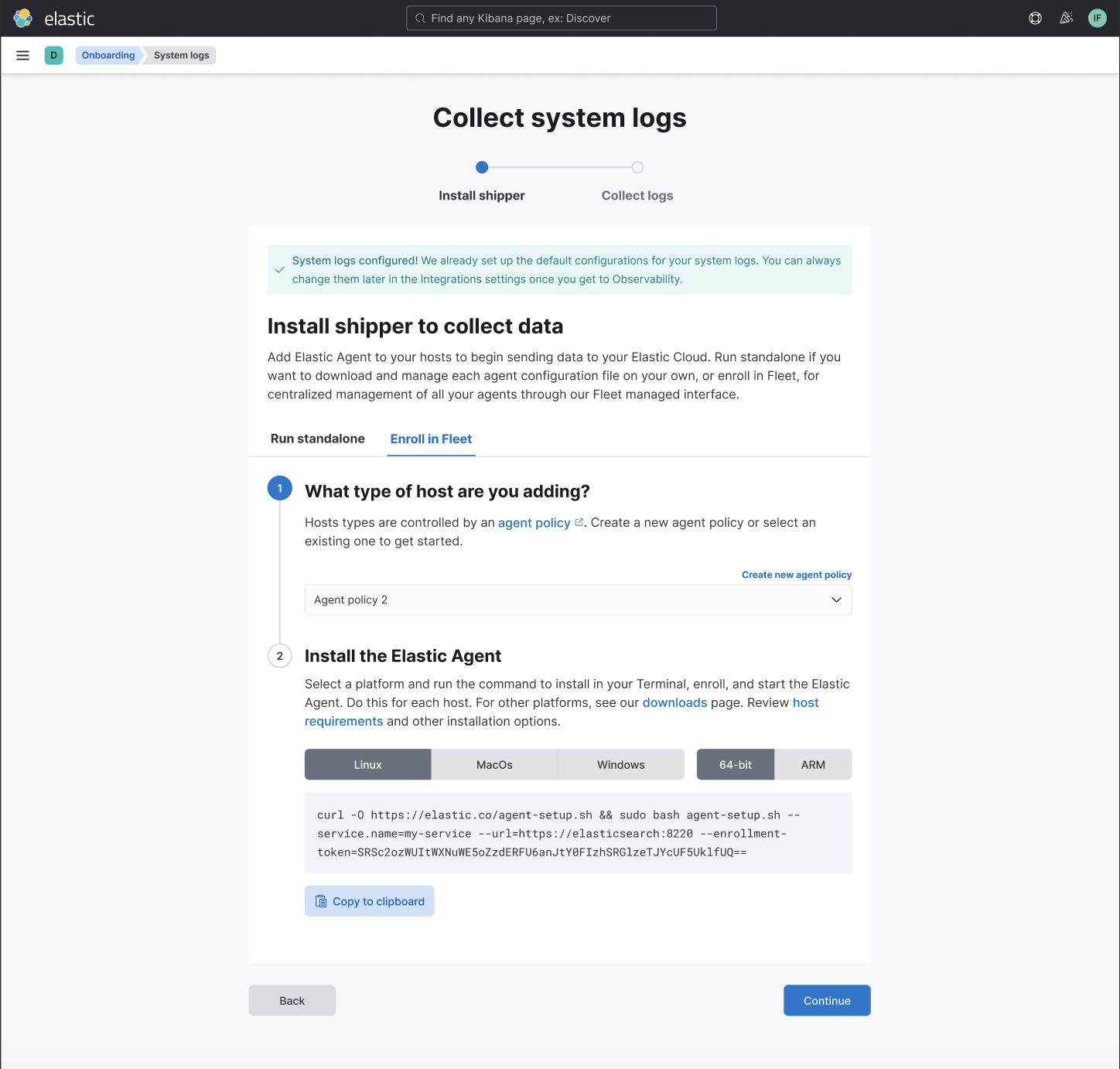This screenshot has height=1069, width=1120.
Task: Switch to the Run standalone tab
Action: click(x=317, y=439)
